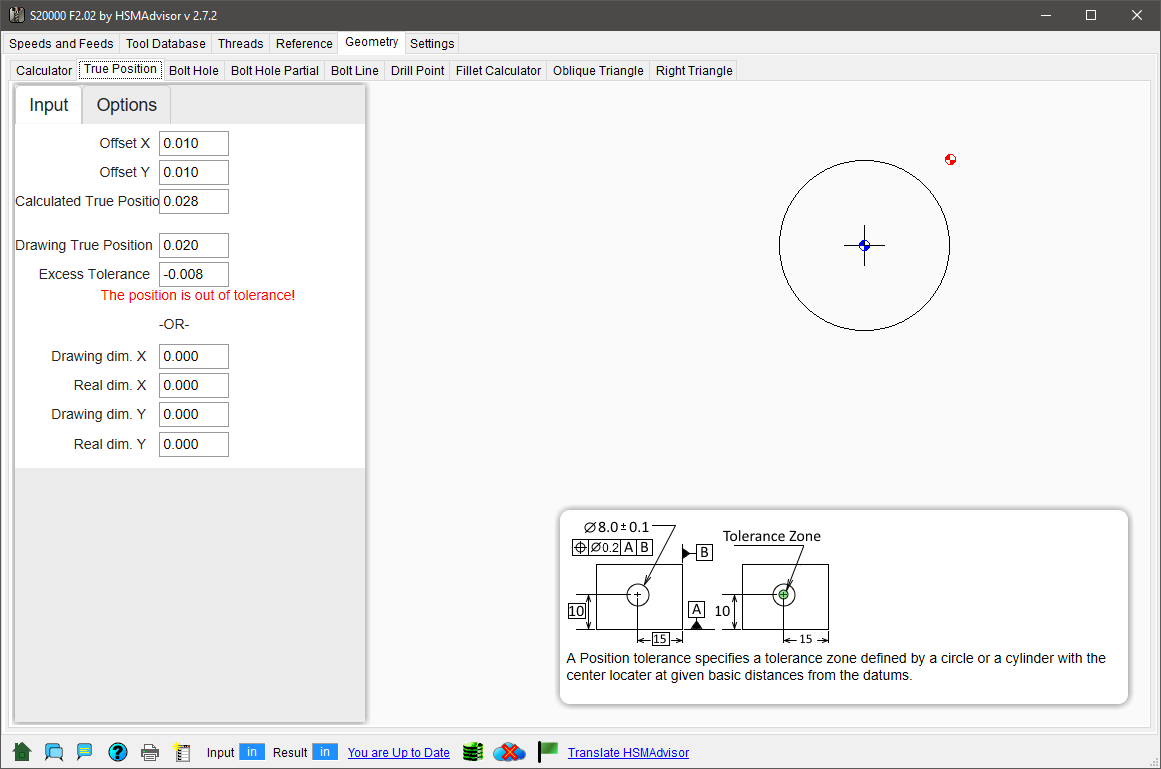
Task: Open the Drill Point sub-tab
Action: pyautogui.click(x=418, y=70)
